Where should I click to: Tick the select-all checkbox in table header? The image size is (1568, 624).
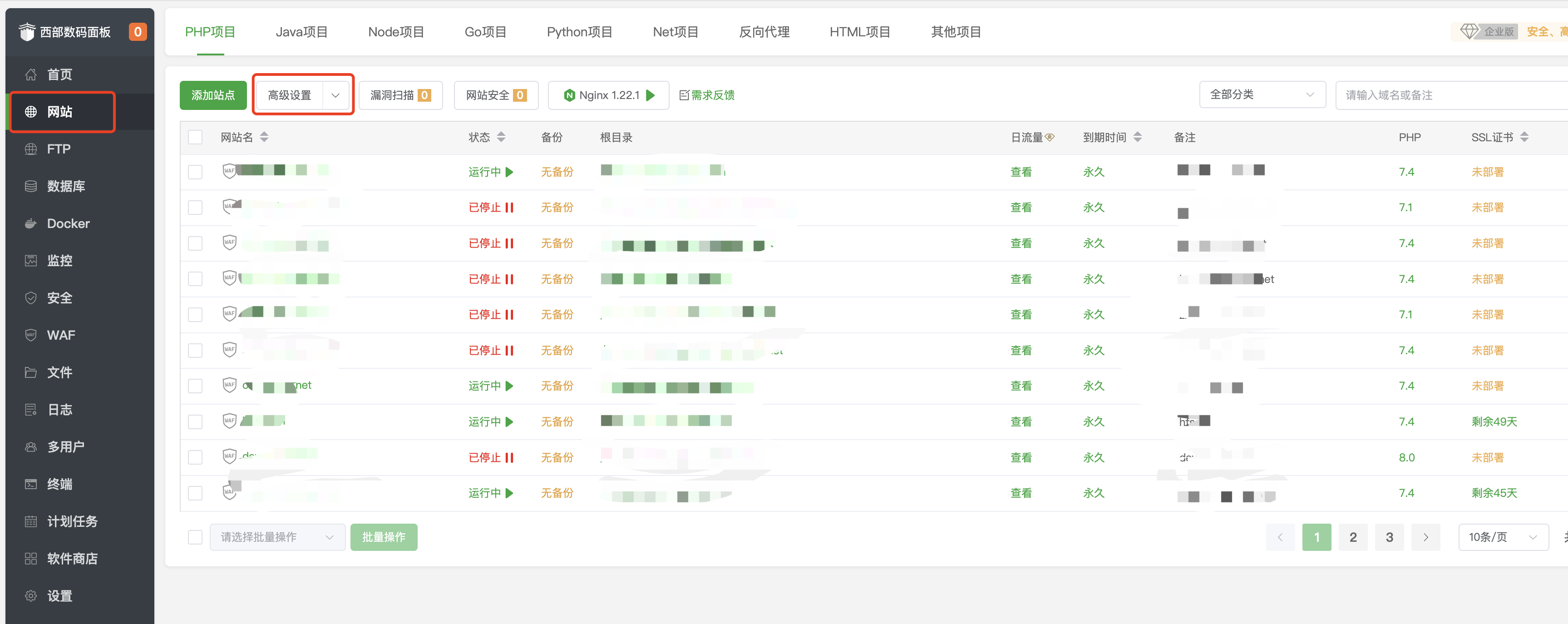[x=195, y=137]
